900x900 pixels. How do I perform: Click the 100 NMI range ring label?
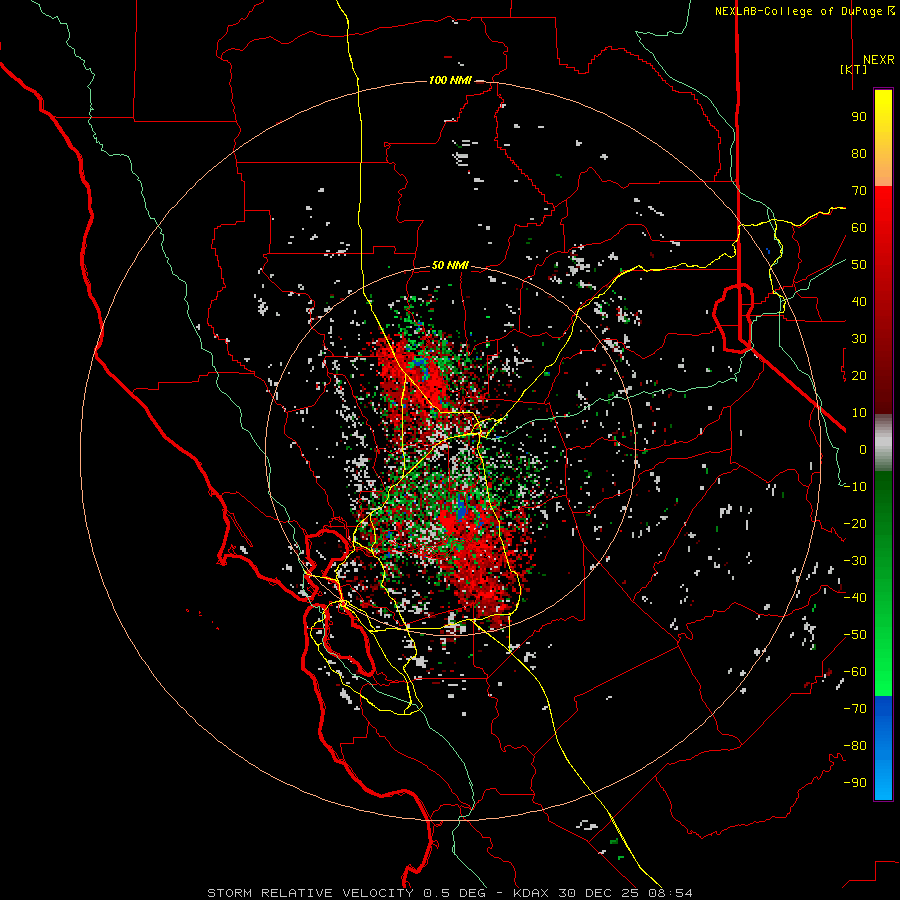450,80
